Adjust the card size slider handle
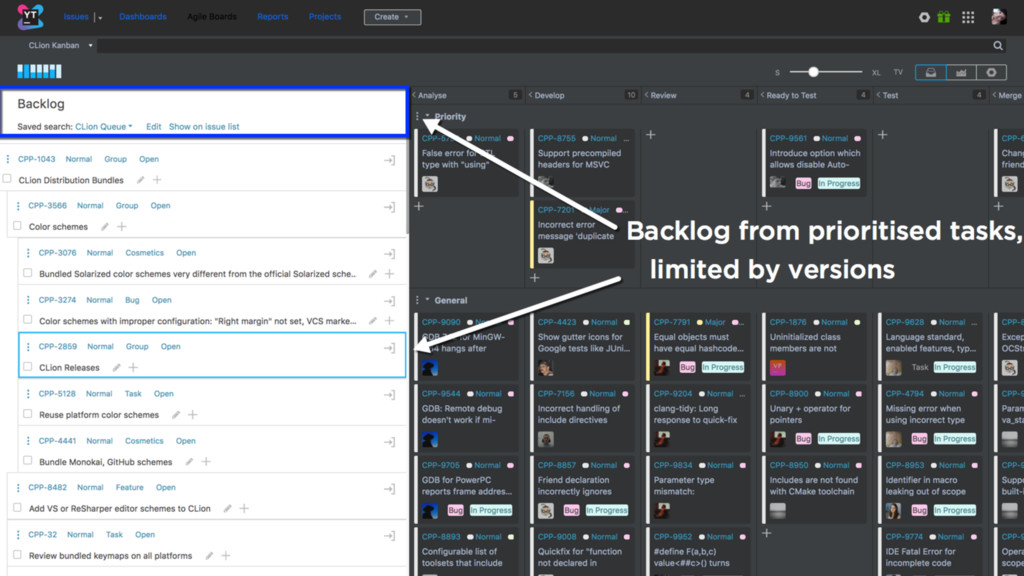Image resolution: width=1024 pixels, height=576 pixels. coord(813,72)
